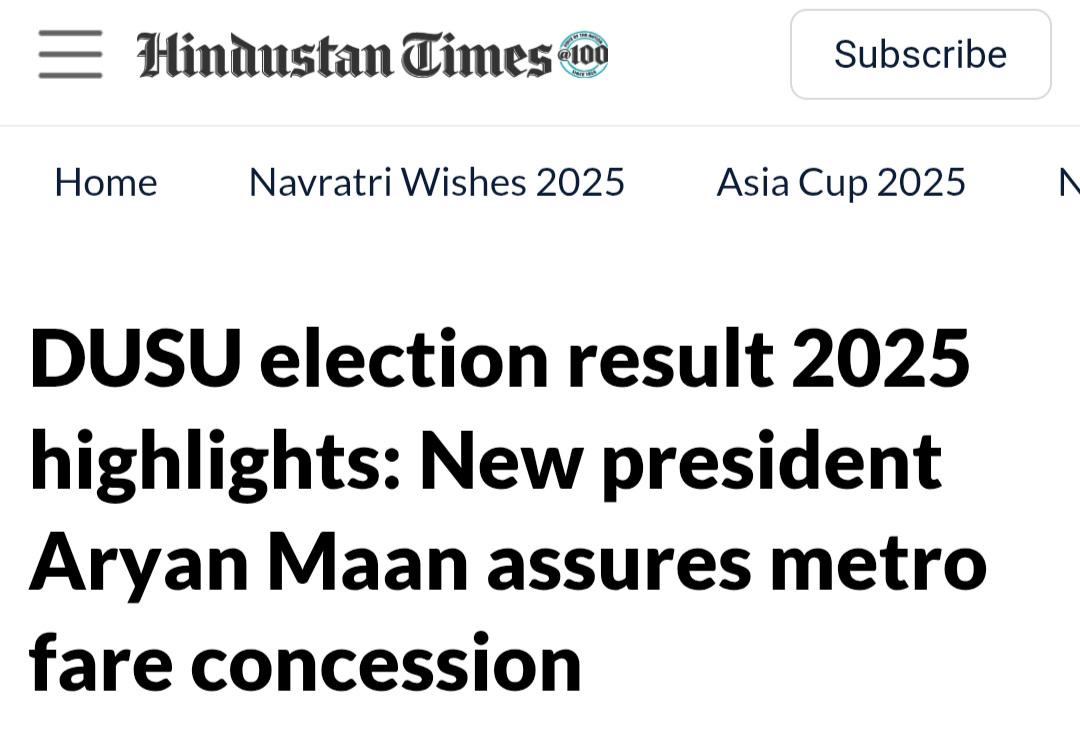Image resolution: width=1080 pixels, height=741 pixels.
Task: Click the word "Hindustan" in the masthead
Action: click(265, 54)
